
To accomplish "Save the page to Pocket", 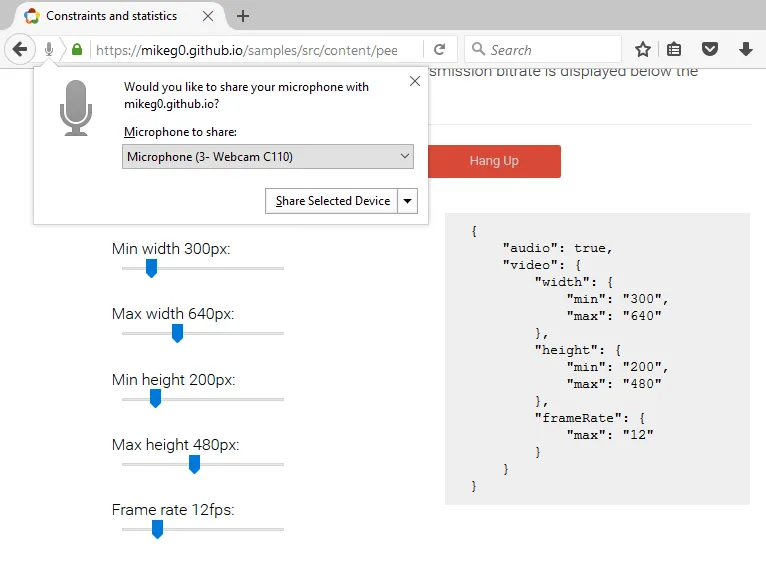I will point(709,49).
